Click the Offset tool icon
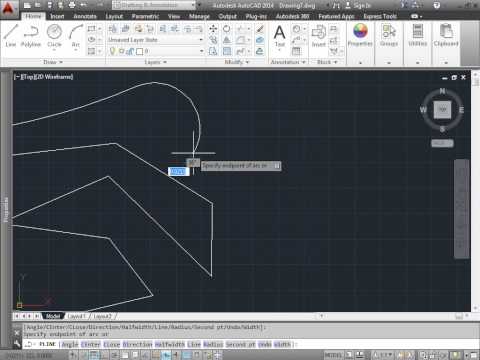Viewport: 480px width, 360px height. tap(260, 51)
